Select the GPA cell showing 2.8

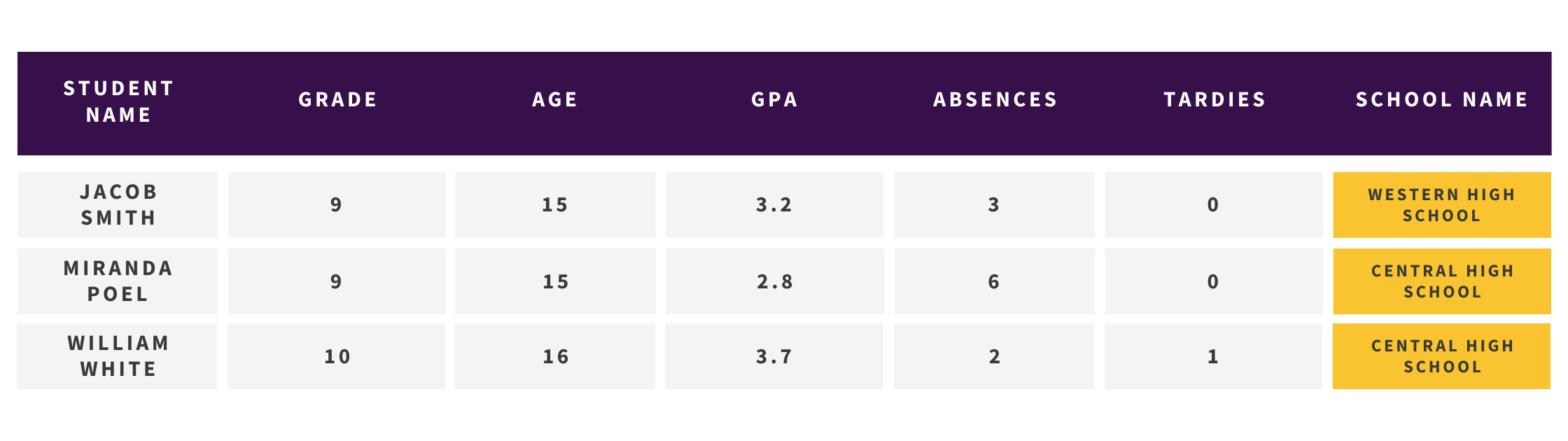(x=774, y=281)
